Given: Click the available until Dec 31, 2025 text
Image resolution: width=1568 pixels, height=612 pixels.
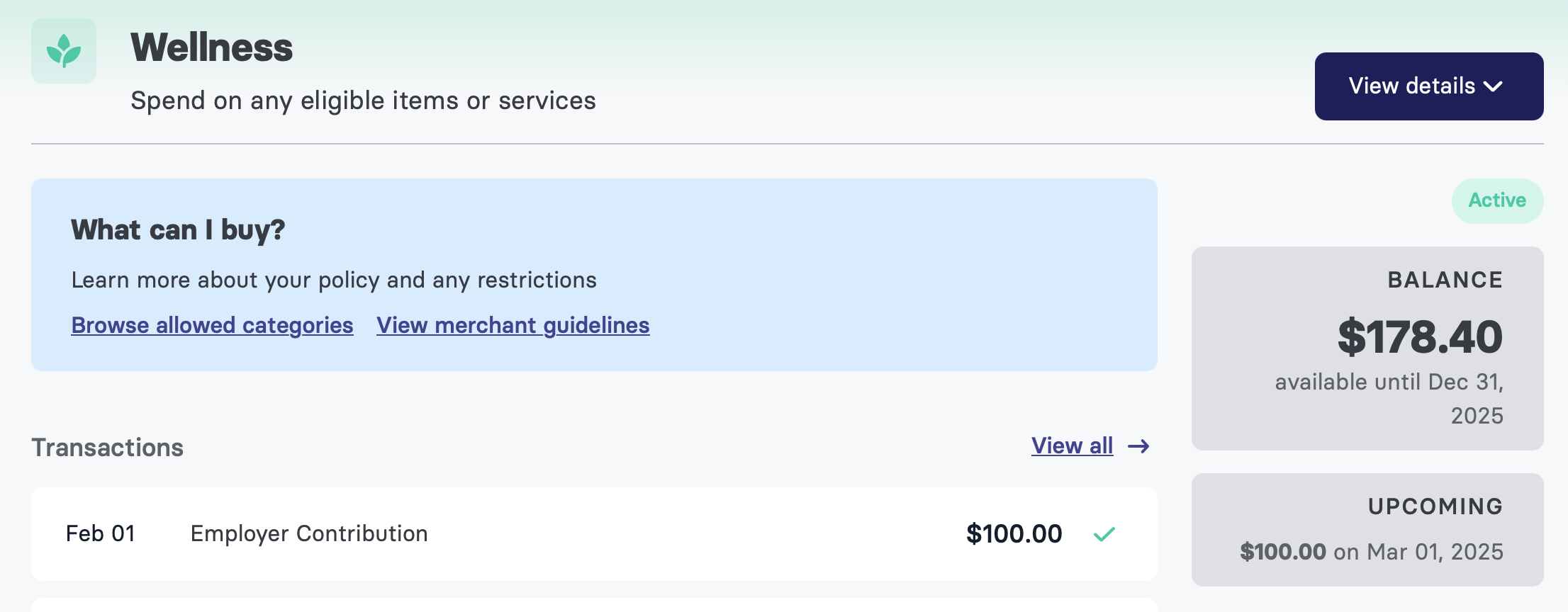Looking at the screenshot, I should (x=1389, y=398).
